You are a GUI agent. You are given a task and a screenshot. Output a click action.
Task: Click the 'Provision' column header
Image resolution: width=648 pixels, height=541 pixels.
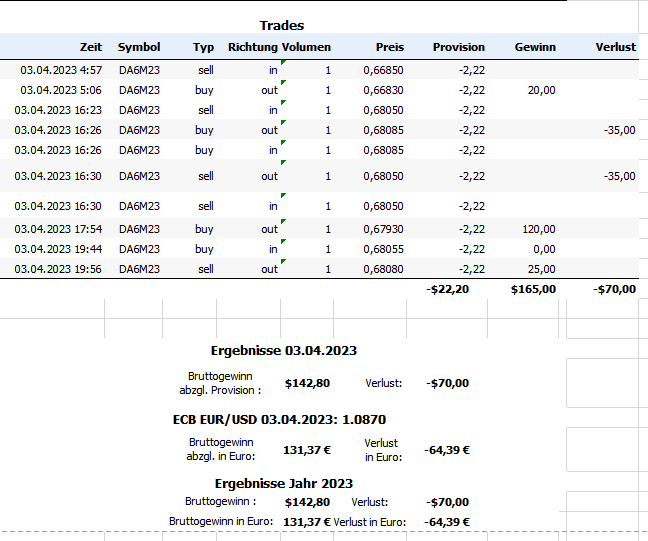pyautogui.click(x=459, y=47)
